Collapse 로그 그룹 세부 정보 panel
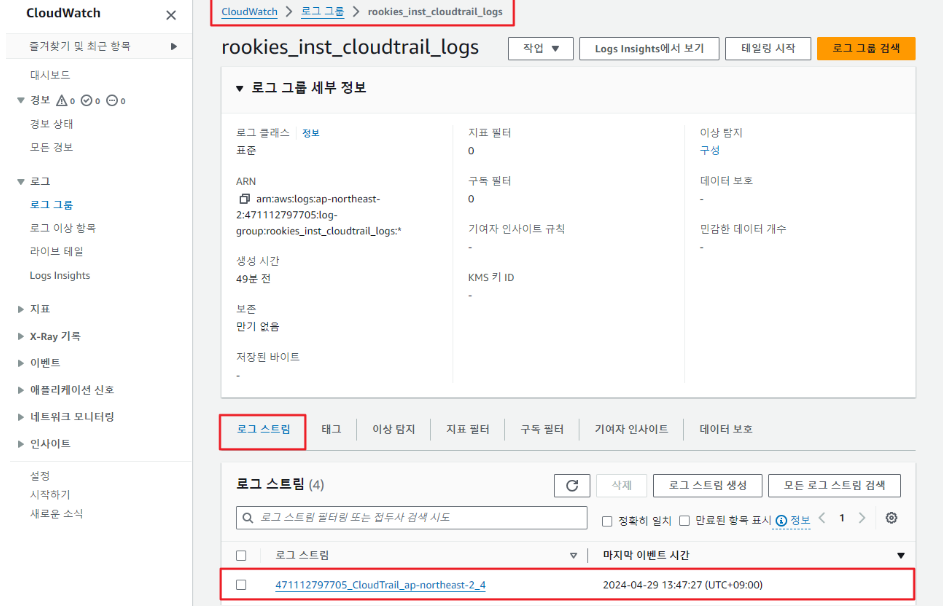 click(x=239, y=88)
